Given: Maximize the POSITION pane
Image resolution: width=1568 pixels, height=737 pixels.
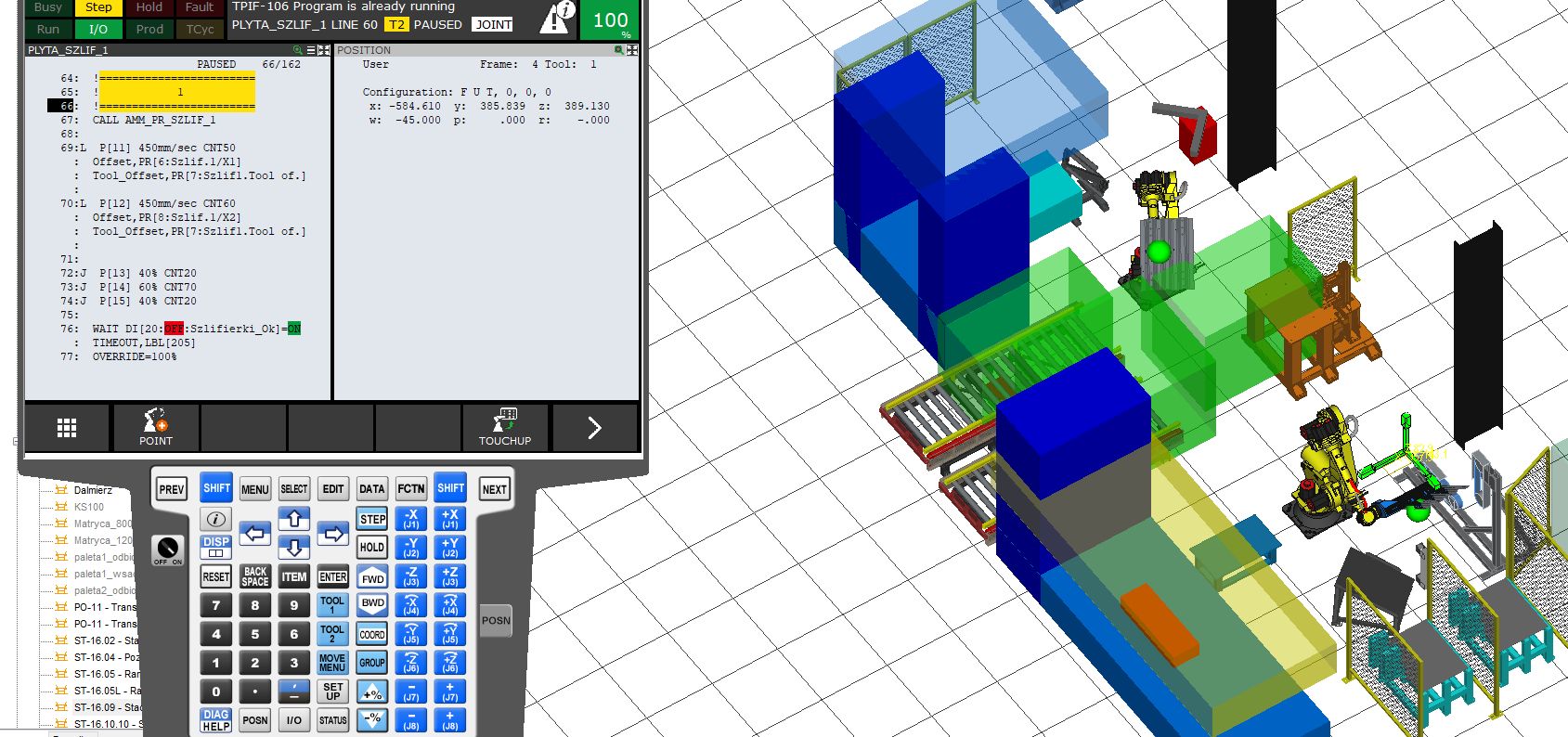Looking at the screenshot, I should 632,50.
